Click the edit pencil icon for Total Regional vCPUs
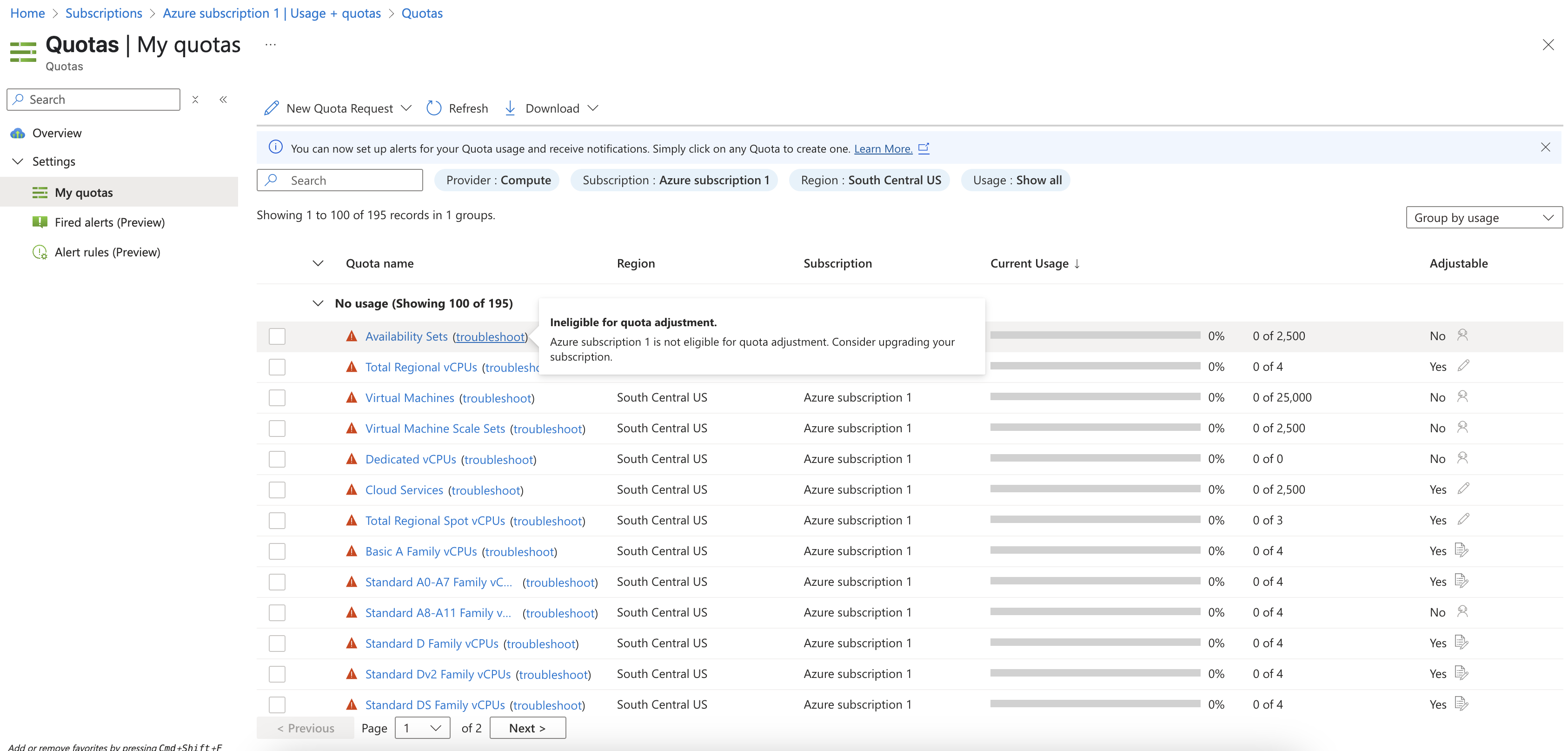The image size is (1568, 751). click(1463, 366)
